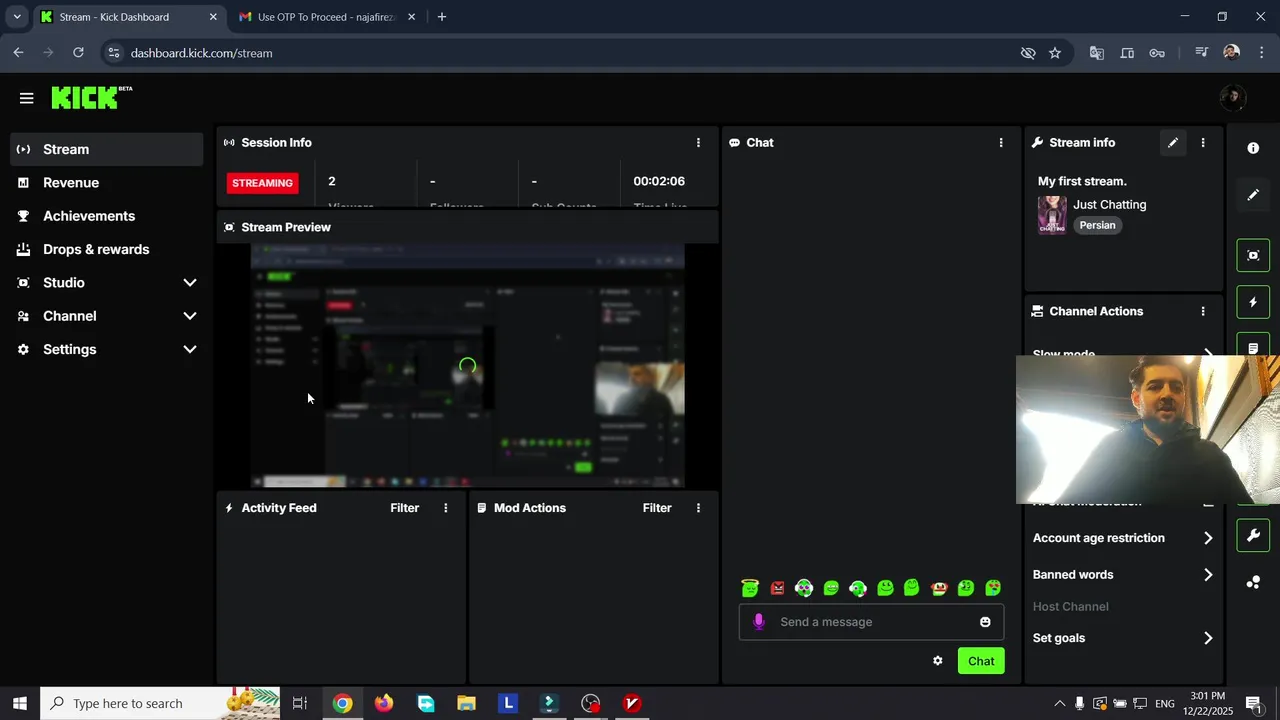Viewport: 1280px width, 720px height.
Task: Click the three-dots cluster icon in right rail
Action: 1253,582
